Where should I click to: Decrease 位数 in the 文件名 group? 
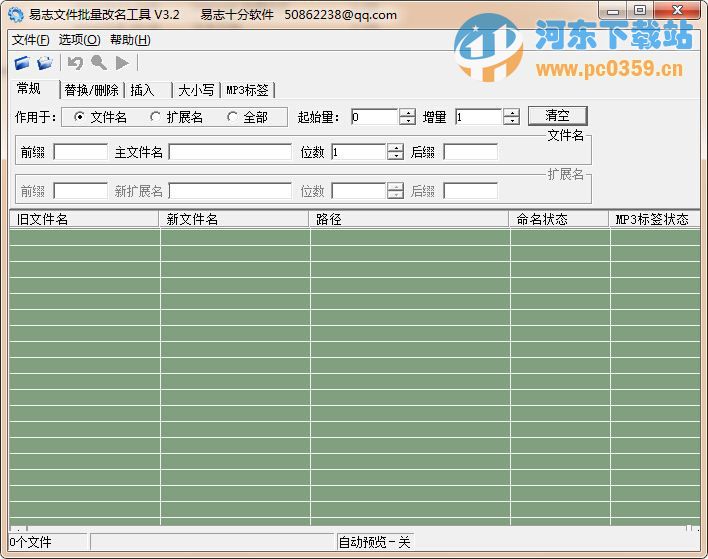396,156
